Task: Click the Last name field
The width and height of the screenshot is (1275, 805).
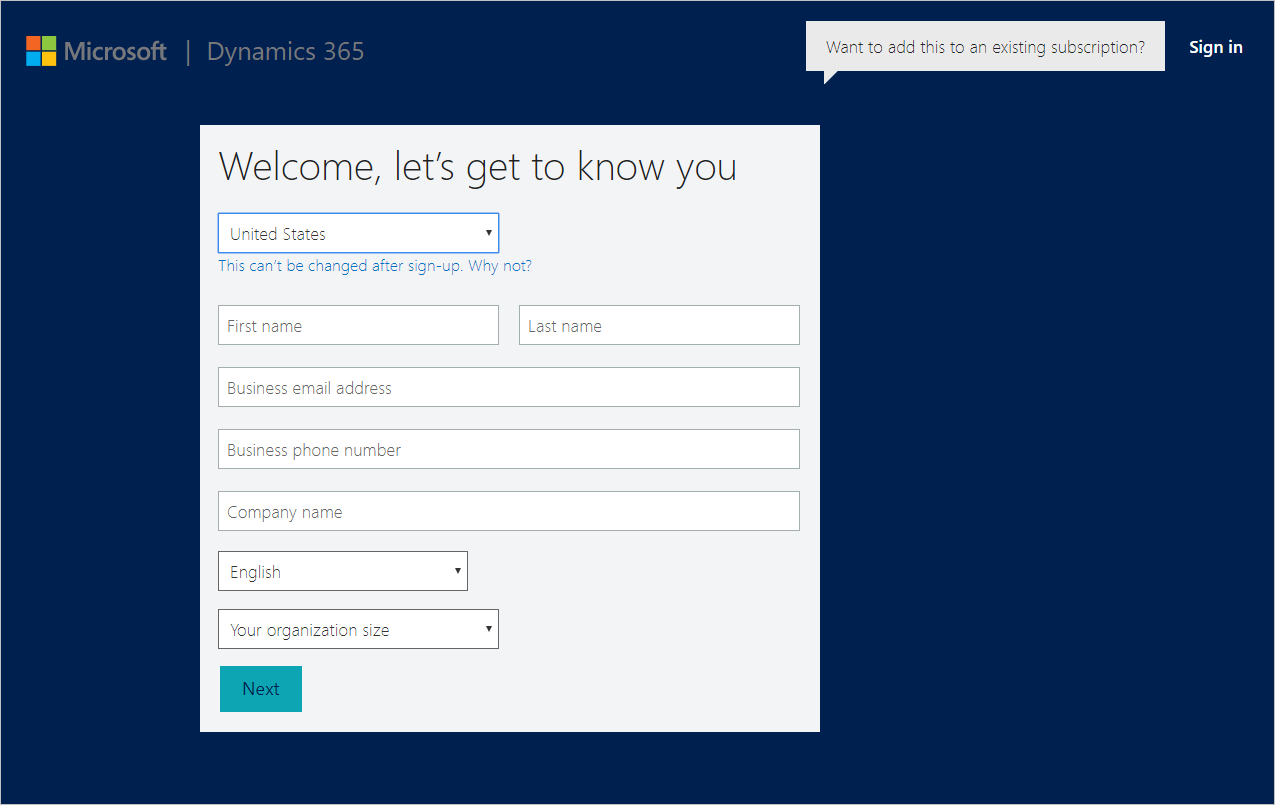Action: (658, 324)
